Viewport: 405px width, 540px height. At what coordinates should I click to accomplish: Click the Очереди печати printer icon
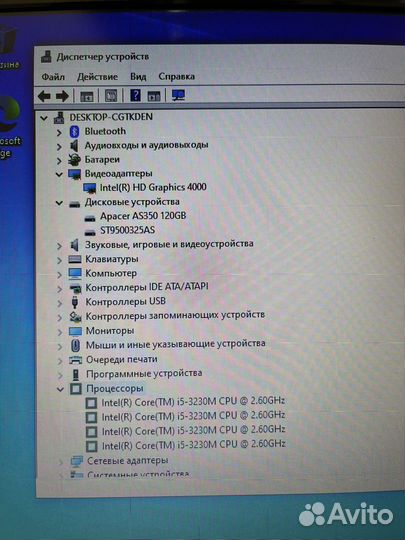click(75, 360)
